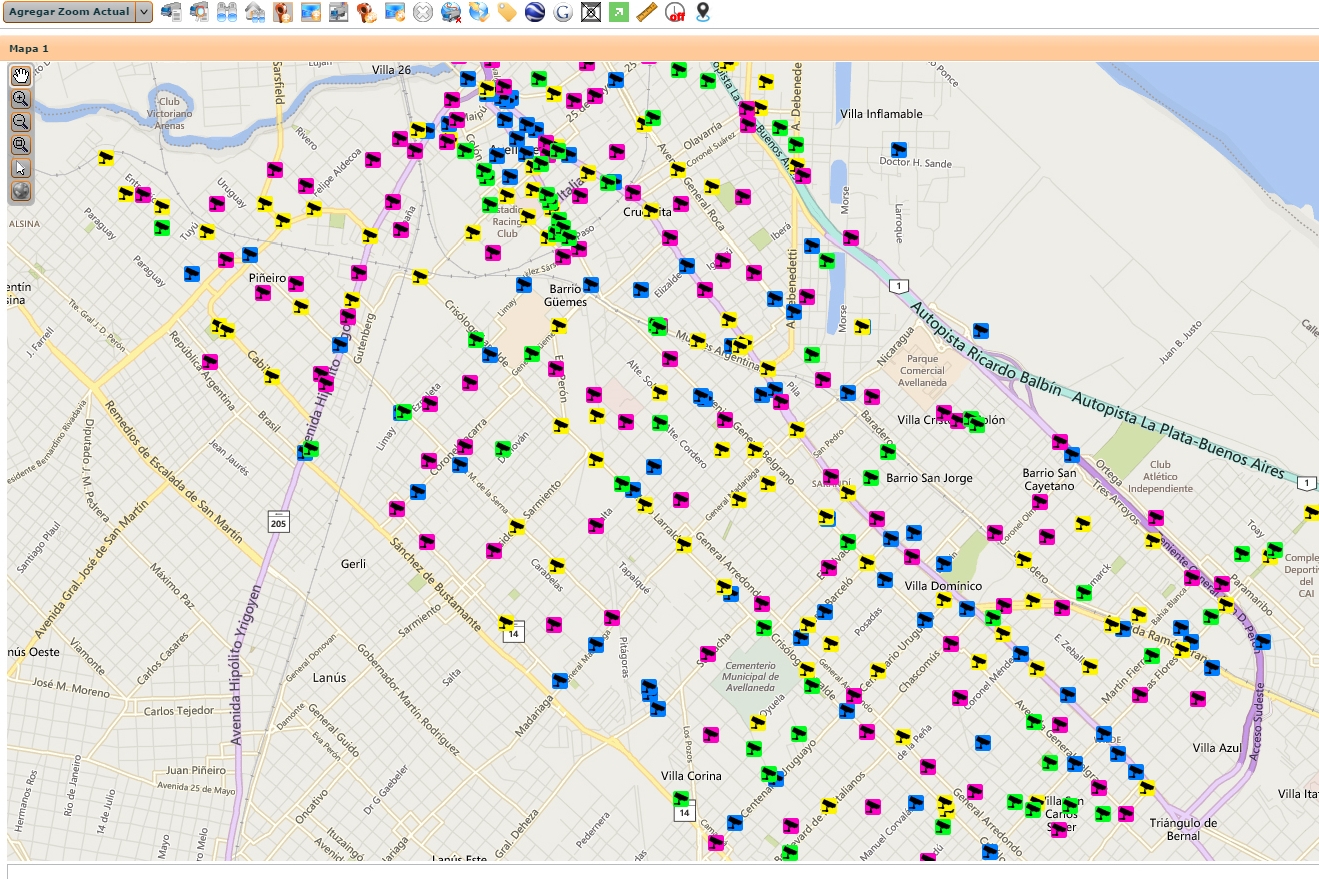This screenshot has width=1319, height=879.
Task: Click the gray circled X cancel icon
Action: pos(423,12)
